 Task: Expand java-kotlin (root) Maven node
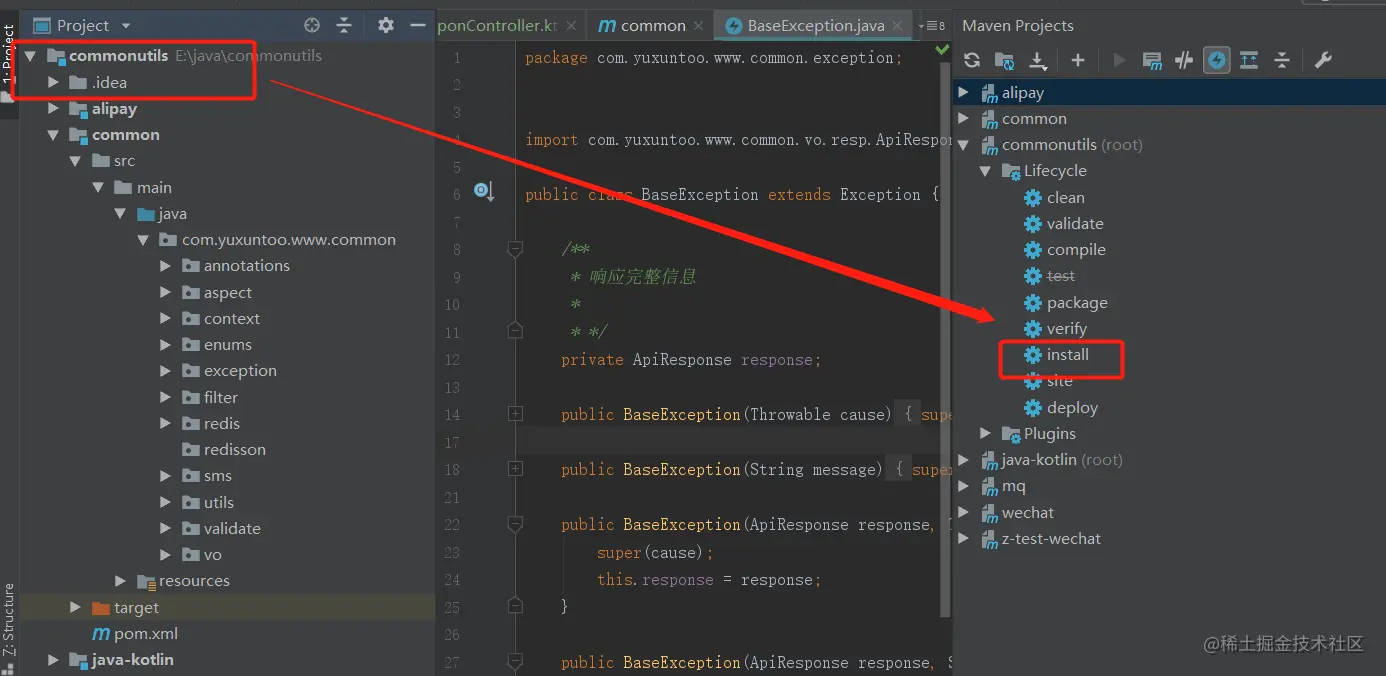pyautogui.click(x=963, y=460)
